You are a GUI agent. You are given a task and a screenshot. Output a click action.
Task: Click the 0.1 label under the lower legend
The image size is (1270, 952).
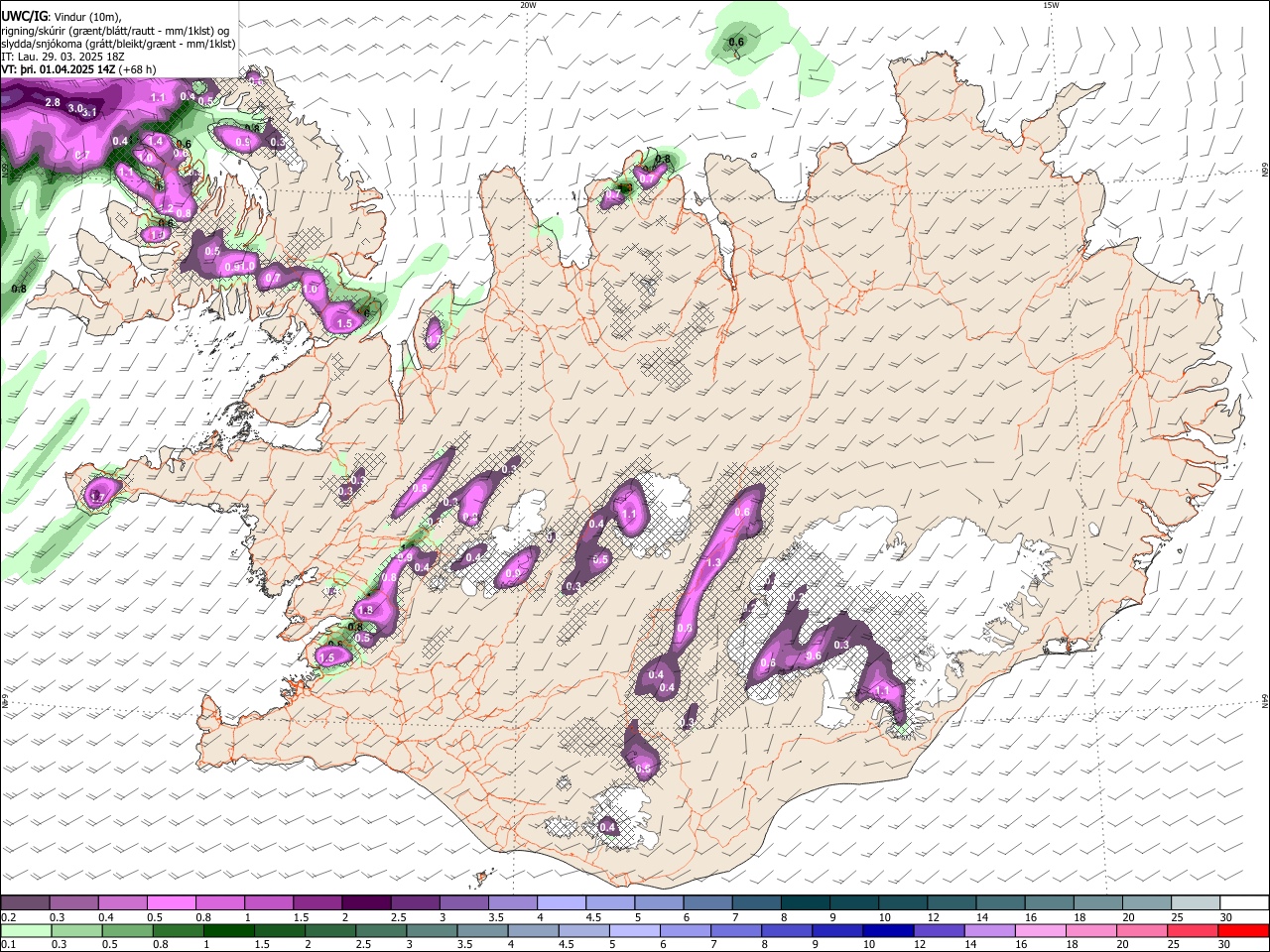point(8,944)
